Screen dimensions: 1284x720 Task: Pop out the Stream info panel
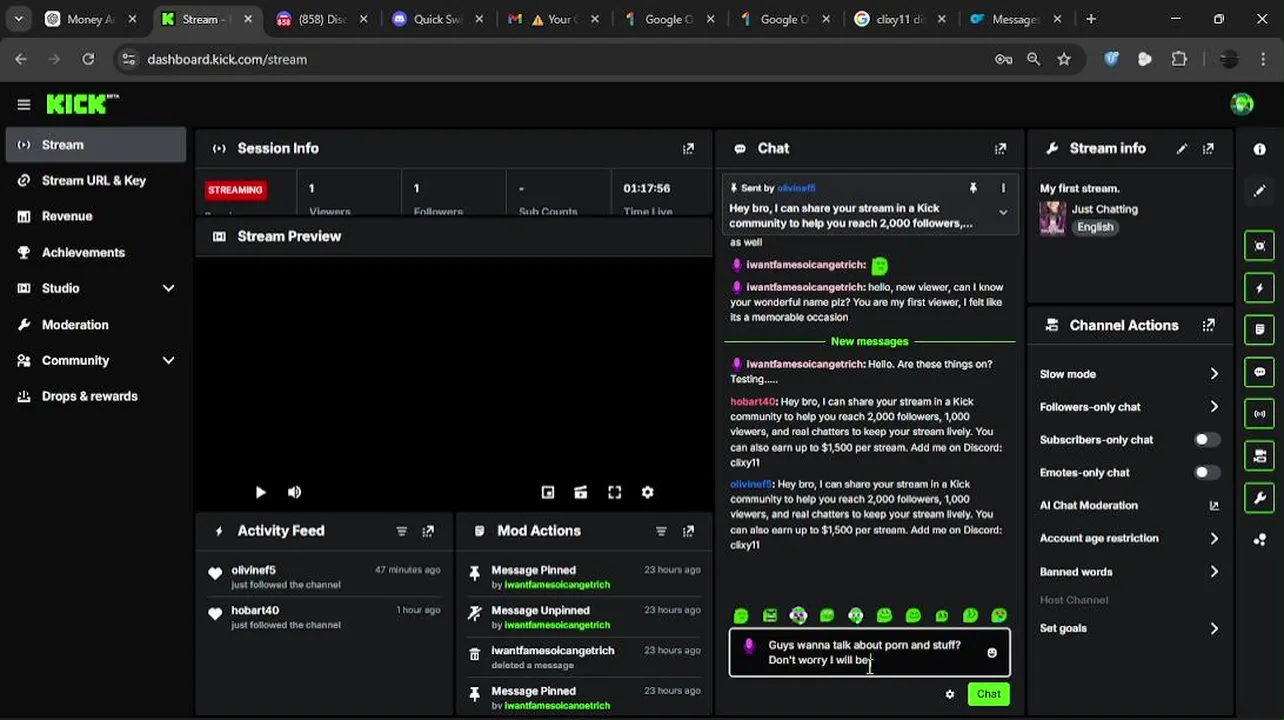click(1208, 149)
